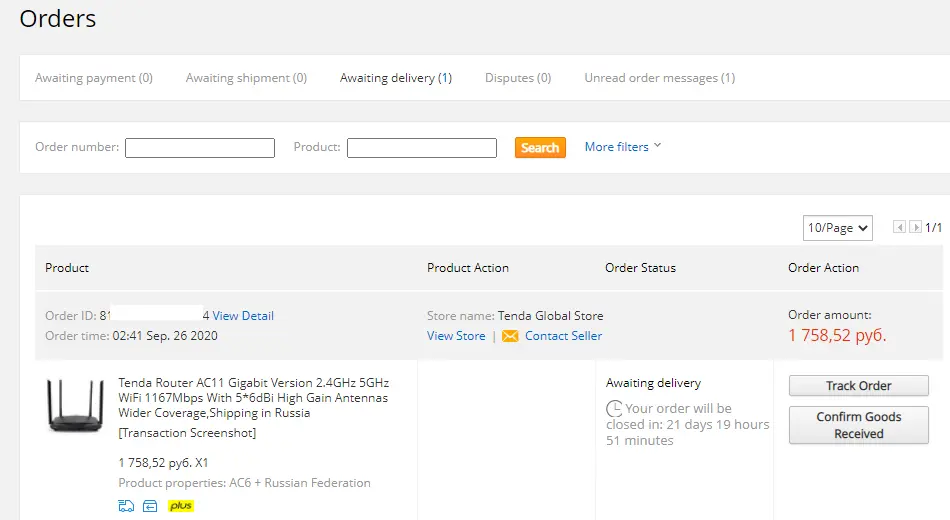The width and height of the screenshot is (950, 520).
Task: Click the return arrow box icon
Action: click(150, 505)
